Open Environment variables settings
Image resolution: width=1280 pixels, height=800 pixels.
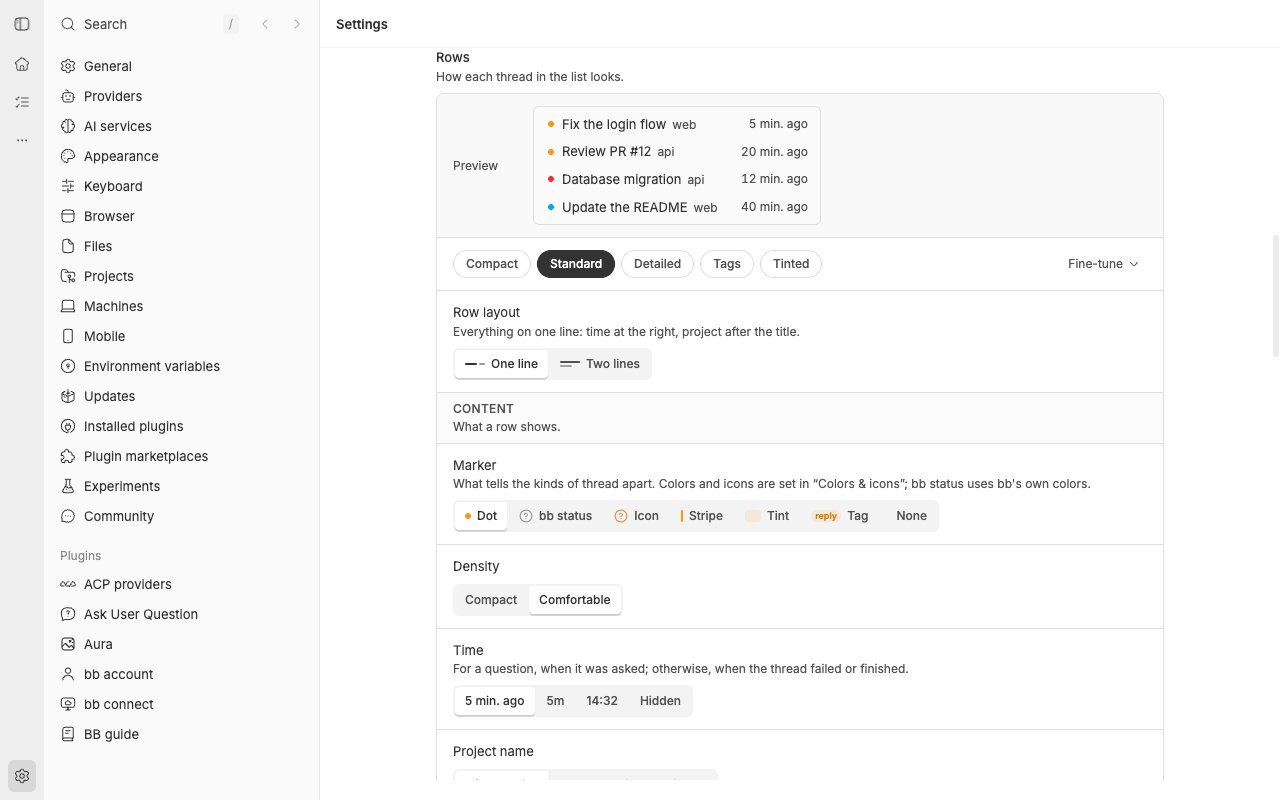[181, 366]
